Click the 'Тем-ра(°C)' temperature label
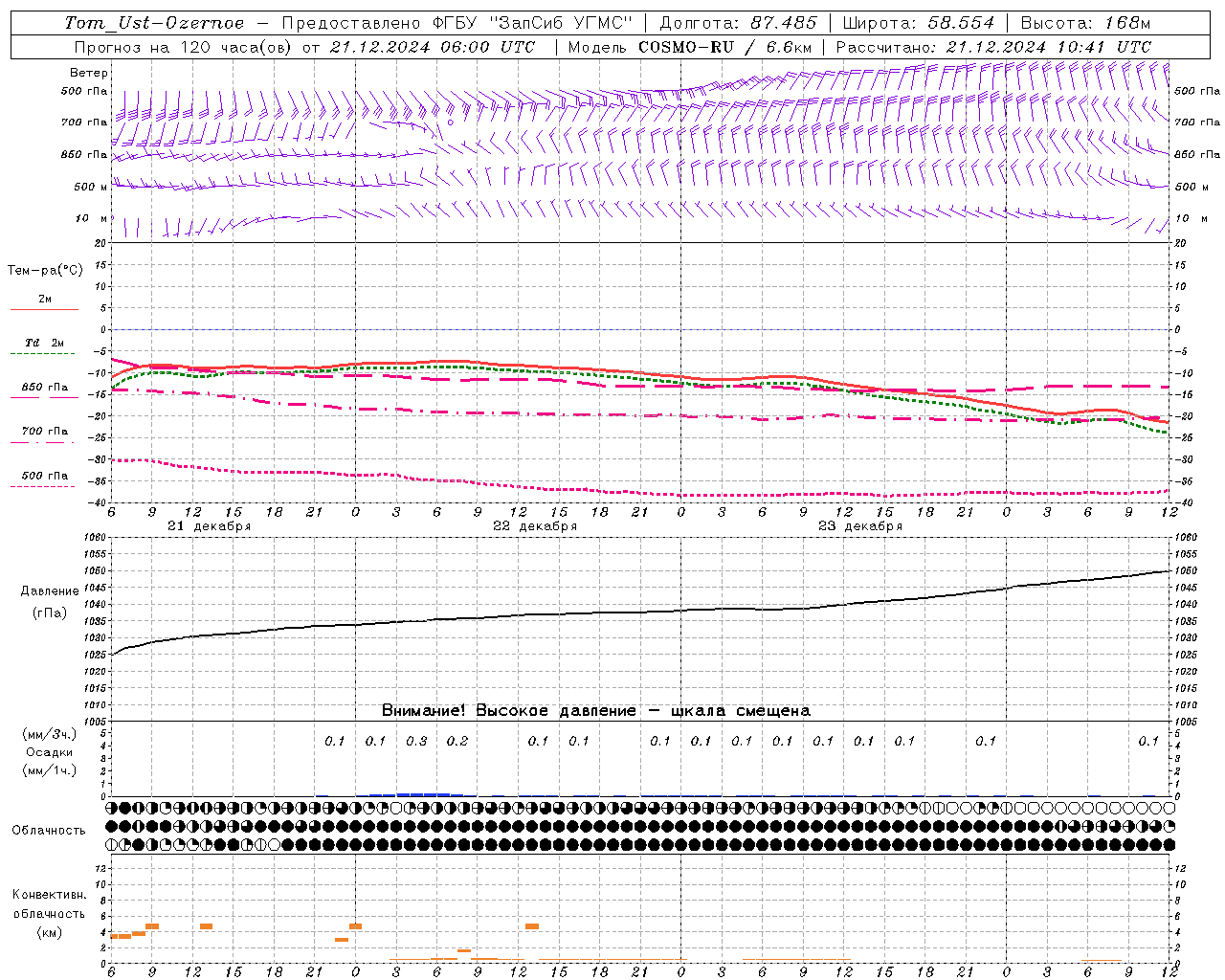The height and width of the screenshot is (980, 1225). (x=45, y=271)
